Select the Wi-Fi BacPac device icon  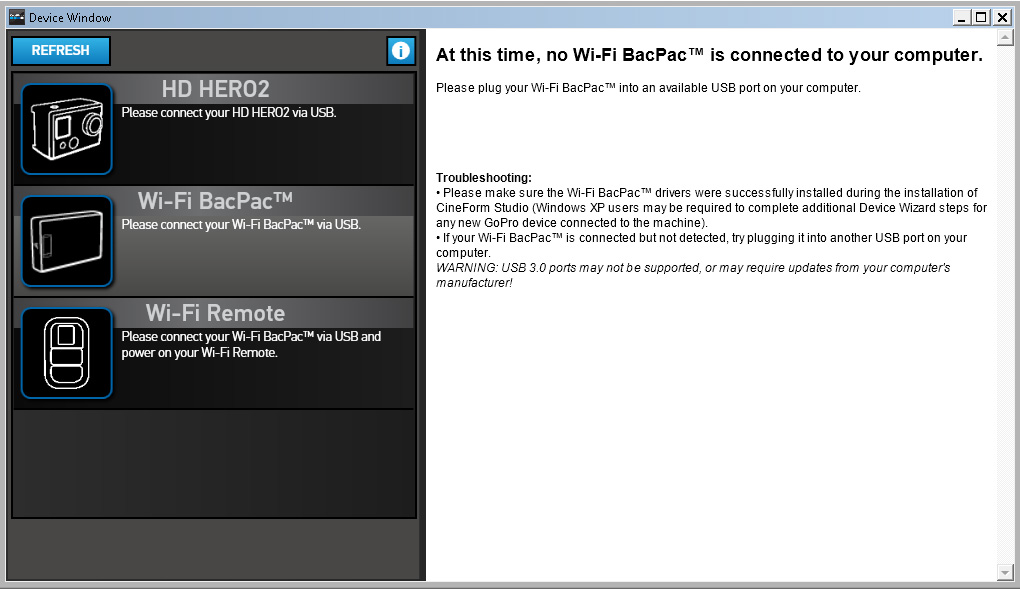click(x=67, y=241)
